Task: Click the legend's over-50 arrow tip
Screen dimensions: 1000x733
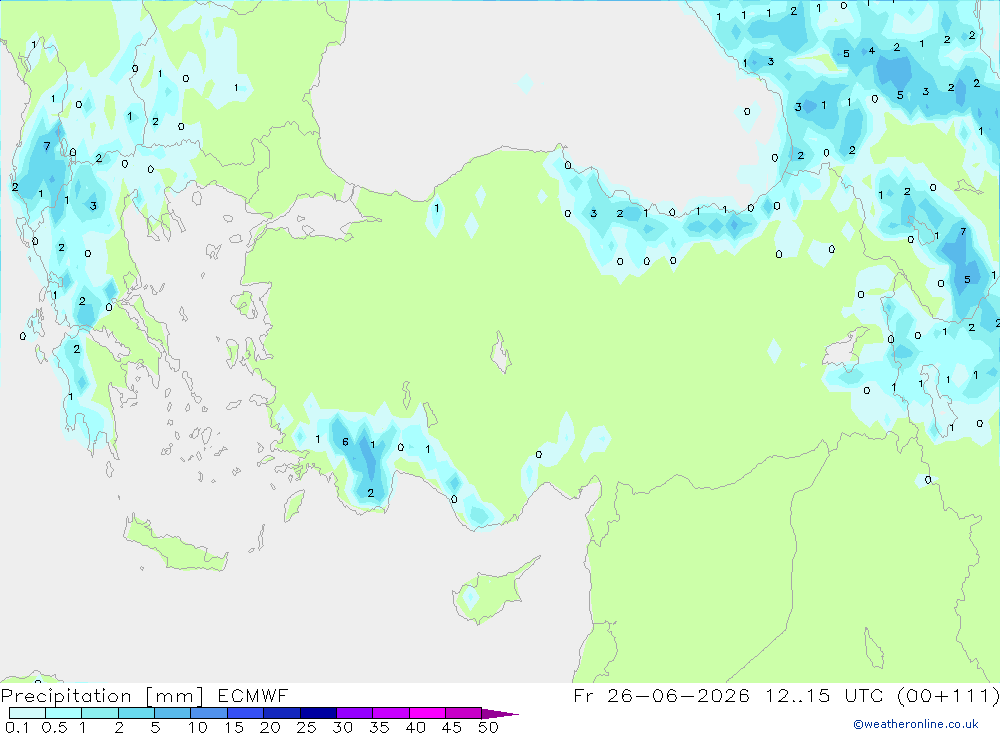Action: click(501, 714)
